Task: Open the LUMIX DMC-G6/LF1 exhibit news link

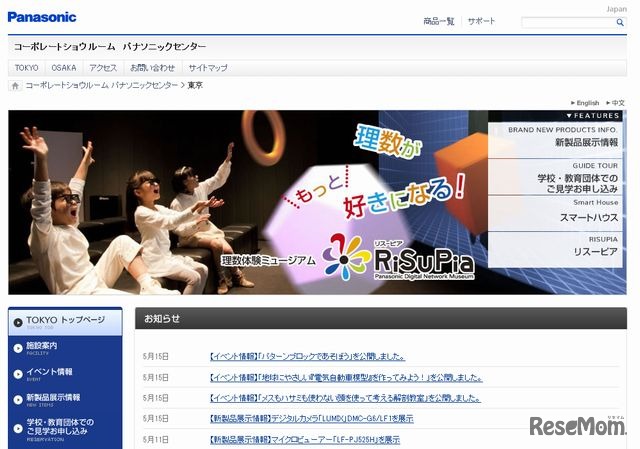Action: tap(311, 418)
